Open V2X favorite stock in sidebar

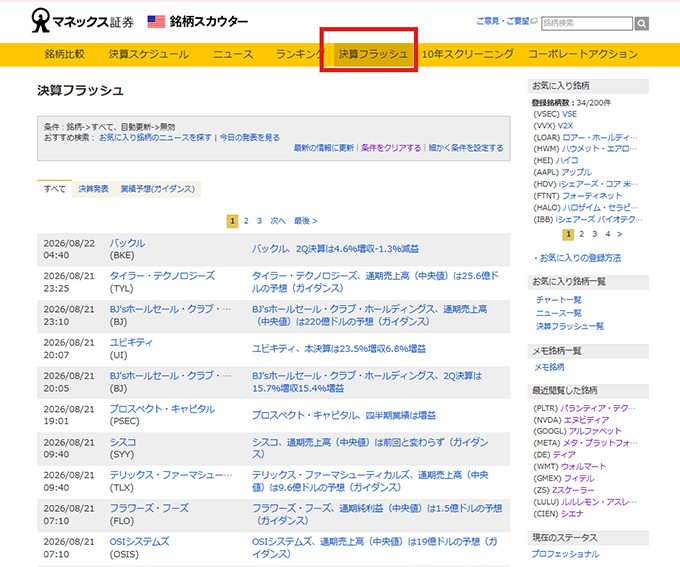(565, 126)
